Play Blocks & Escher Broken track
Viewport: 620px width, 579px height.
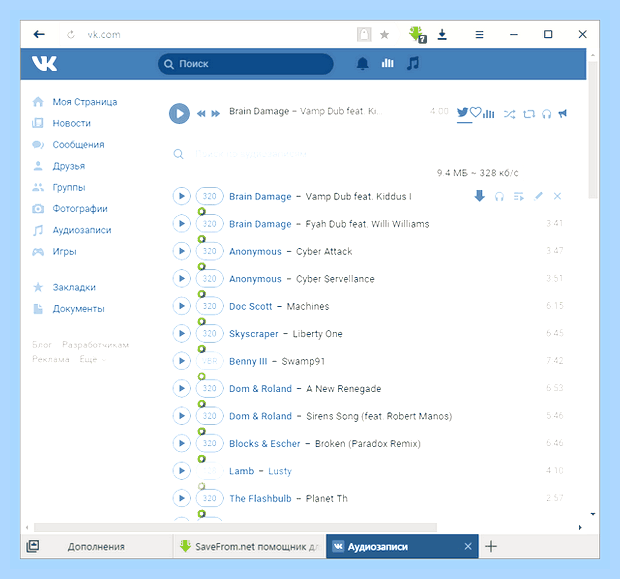pos(181,443)
